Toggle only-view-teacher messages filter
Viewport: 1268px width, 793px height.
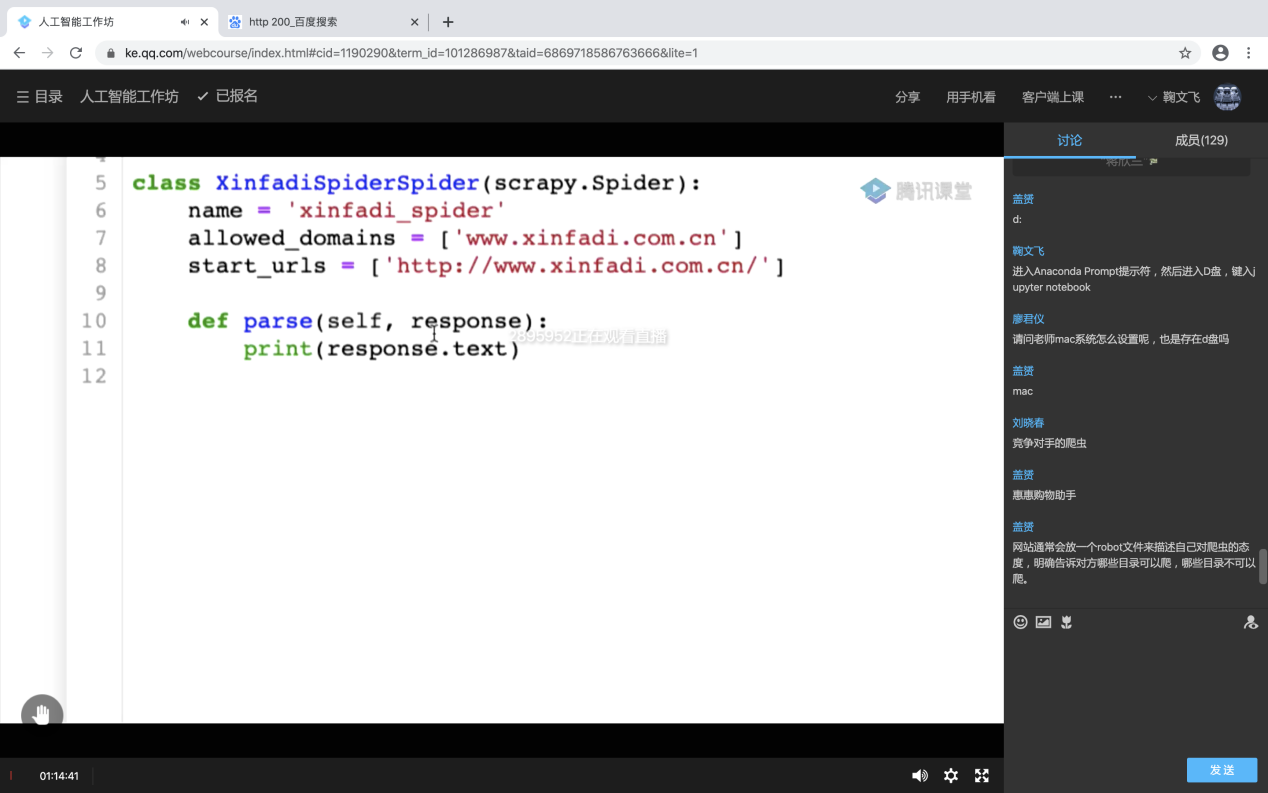point(1250,622)
